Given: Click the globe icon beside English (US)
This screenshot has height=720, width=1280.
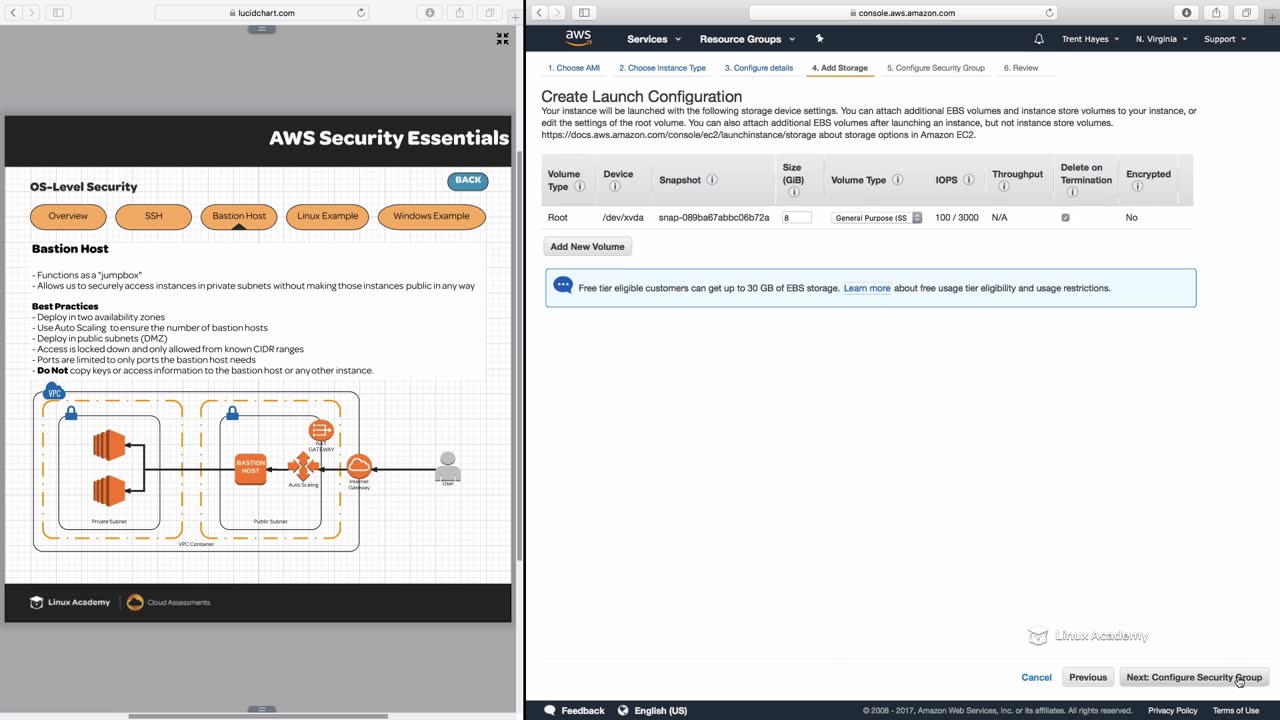Looking at the screenshot, I should (623, 710).
